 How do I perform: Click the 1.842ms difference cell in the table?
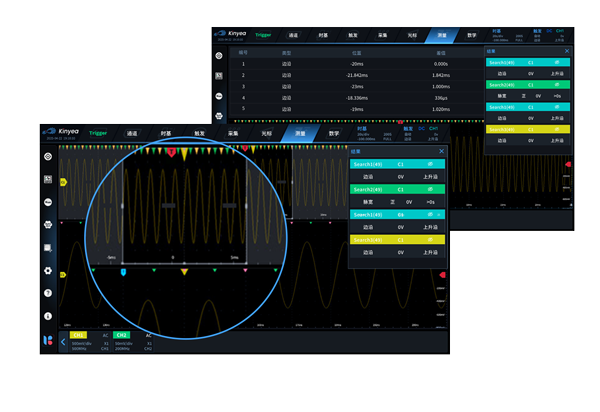(x=441, y=75)
